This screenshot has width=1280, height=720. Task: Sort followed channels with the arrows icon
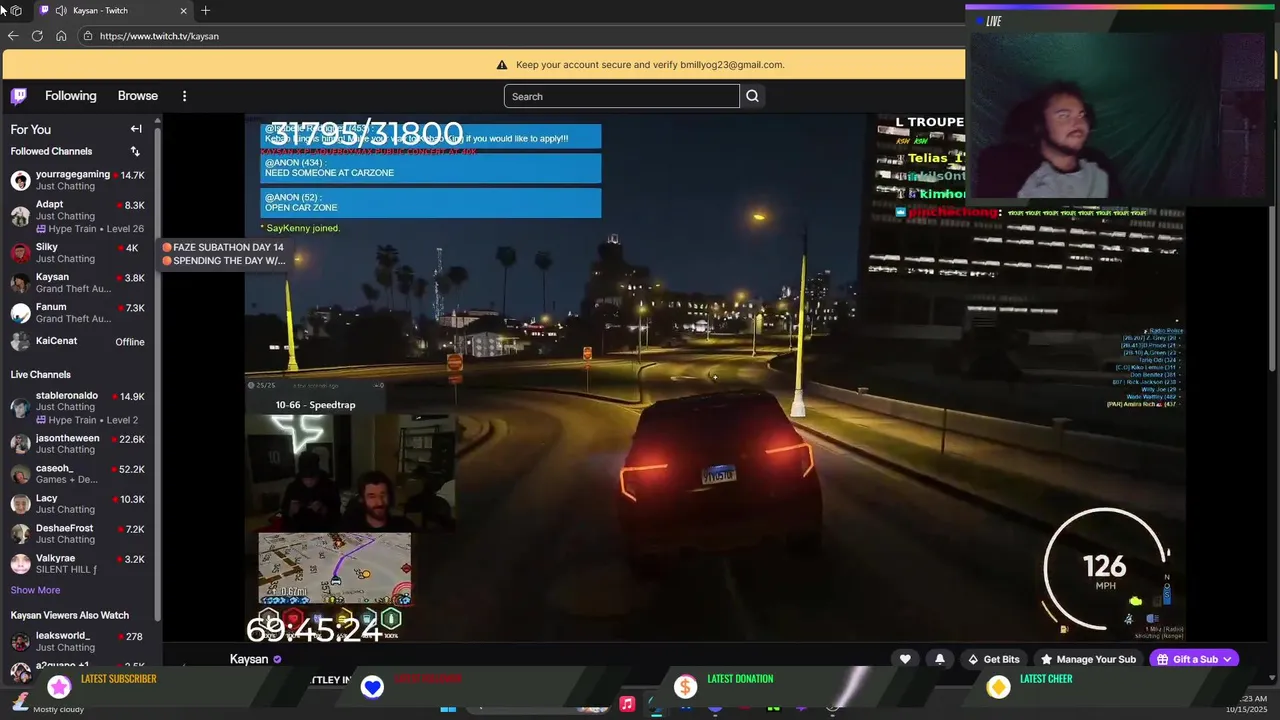tap(135, 151)
